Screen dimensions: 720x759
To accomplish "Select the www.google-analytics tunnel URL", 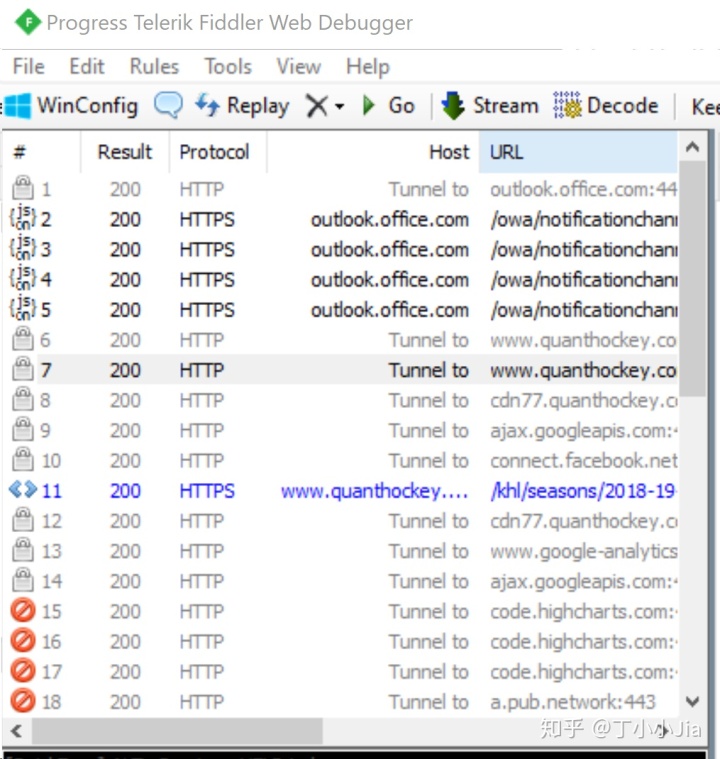I will [583, 551].
